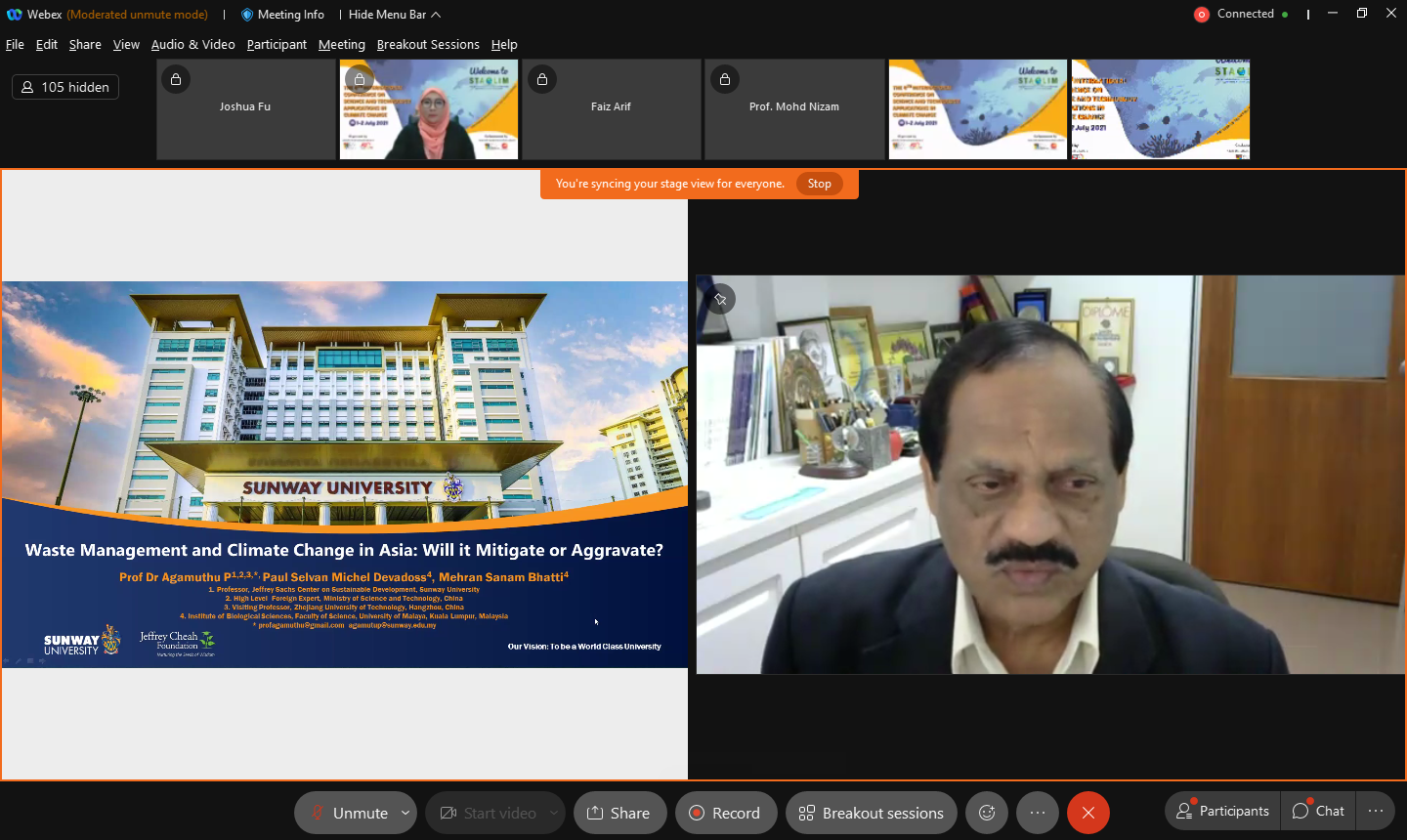
Task: Click the red end meeting icon
Action: [1087, 813]
